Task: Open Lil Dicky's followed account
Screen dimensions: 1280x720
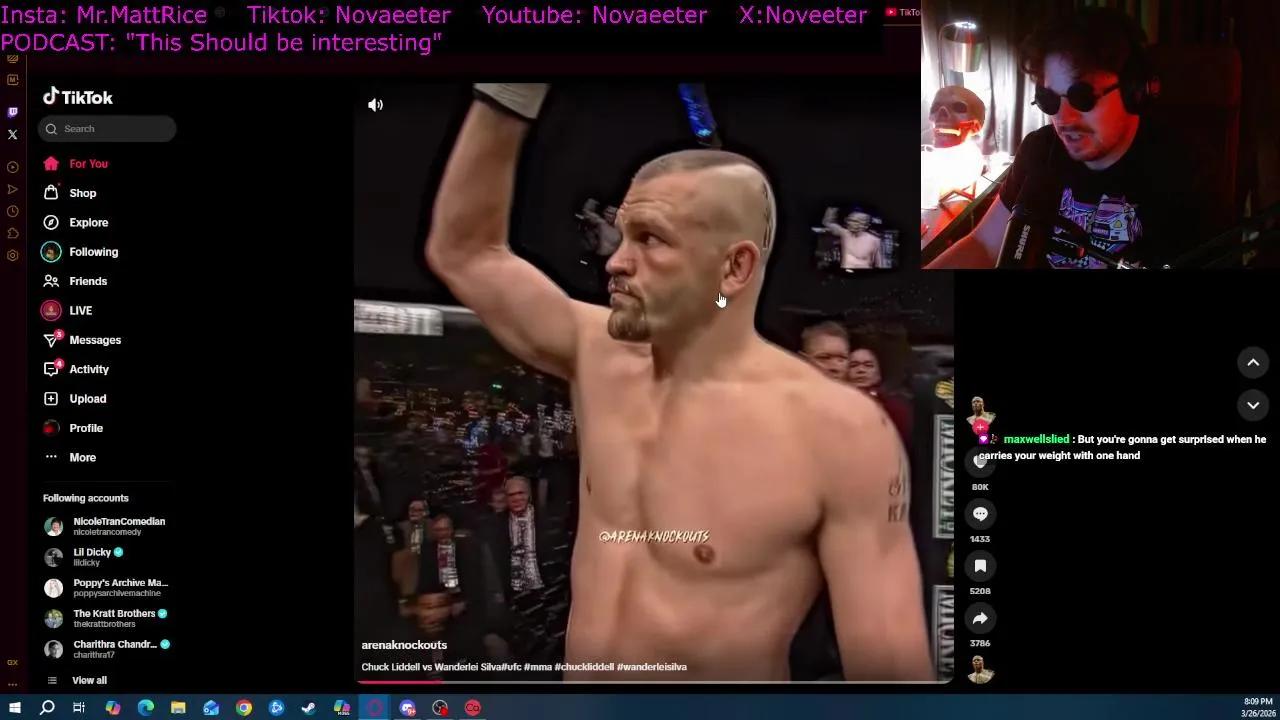Action: (x=92, y=556)
